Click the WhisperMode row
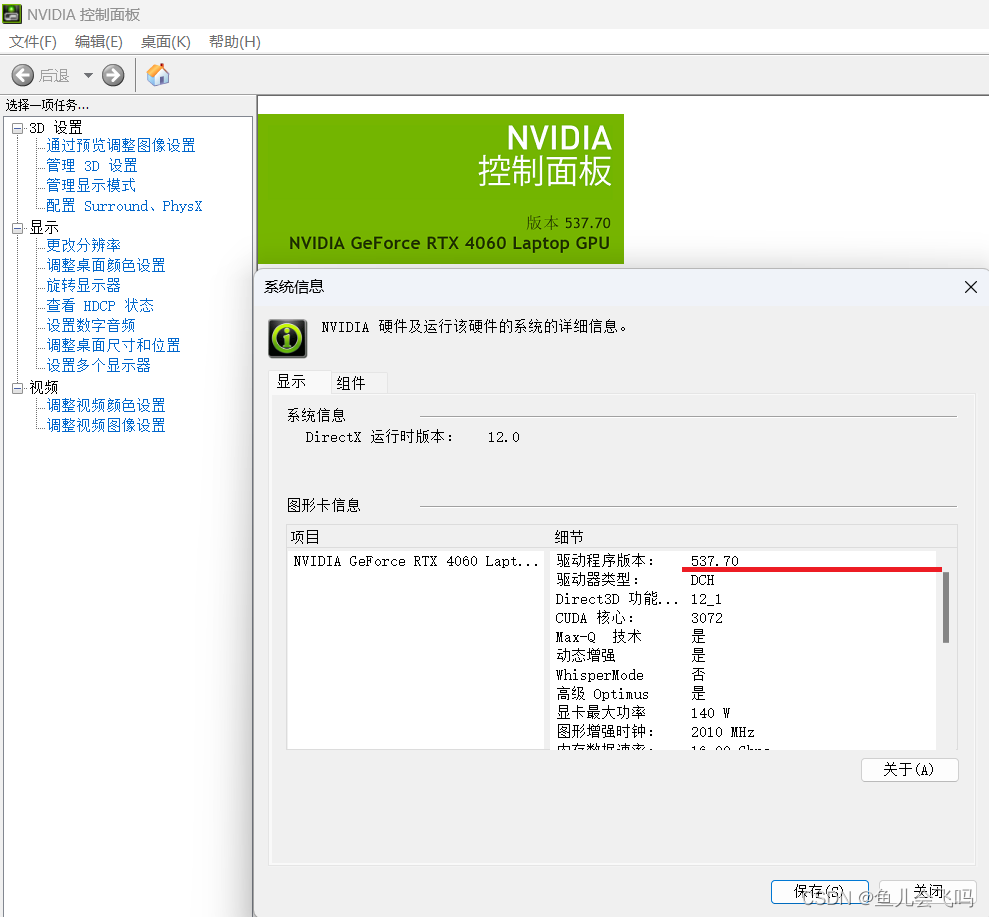989x917 pixels. click(x=746, y=675)
